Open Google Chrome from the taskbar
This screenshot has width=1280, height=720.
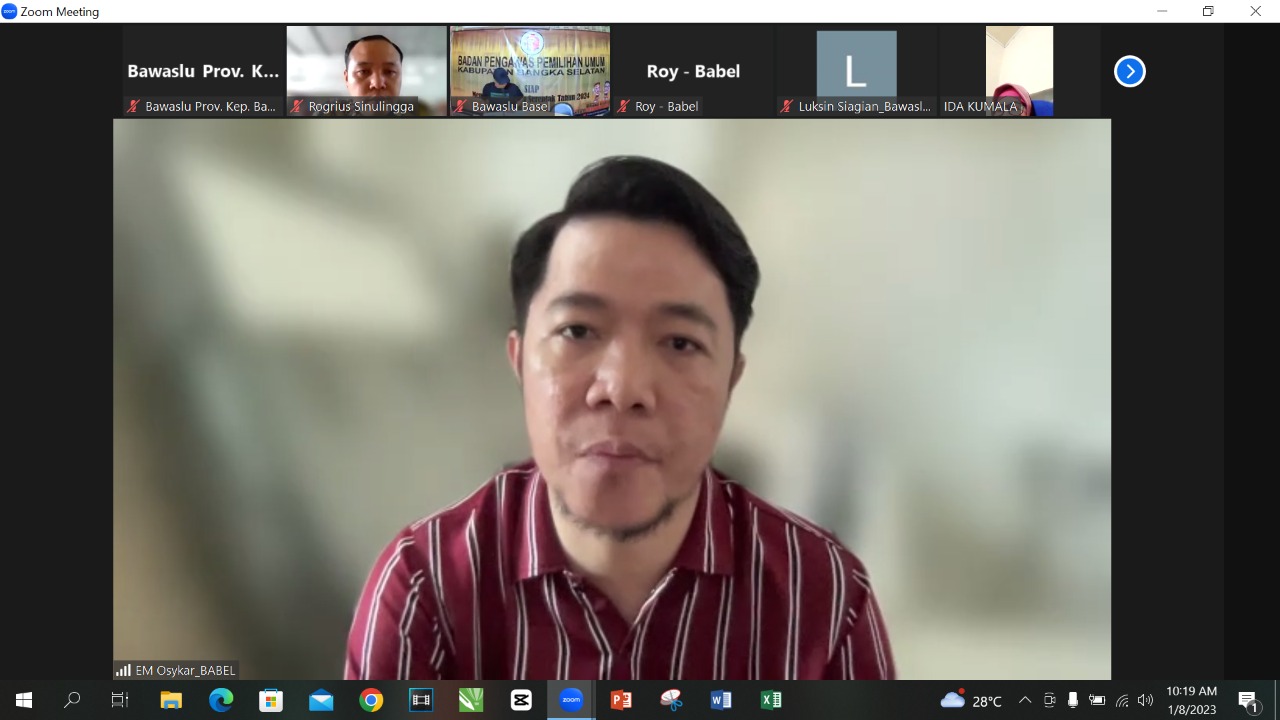[371, 700]
